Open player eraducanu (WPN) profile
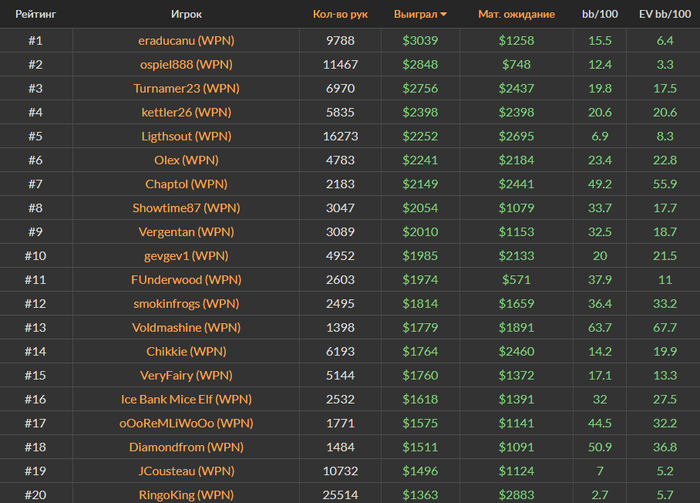This screenshot has height=503, width=700. point(185,41)
